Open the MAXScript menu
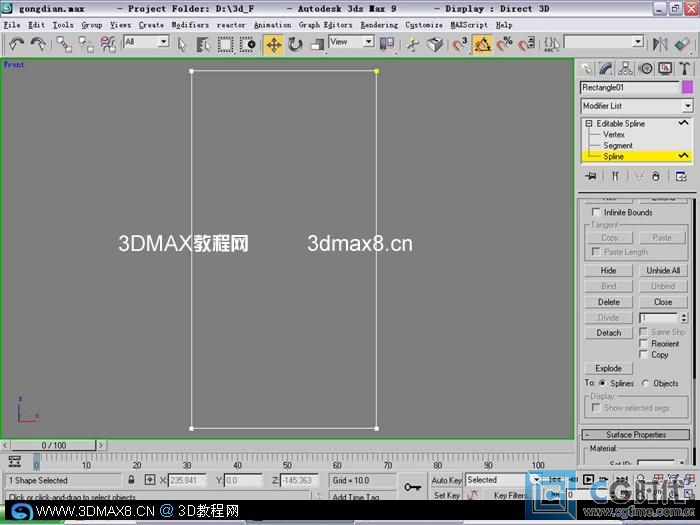Viewport: 700px width, 525px height. tap(469, 25)
